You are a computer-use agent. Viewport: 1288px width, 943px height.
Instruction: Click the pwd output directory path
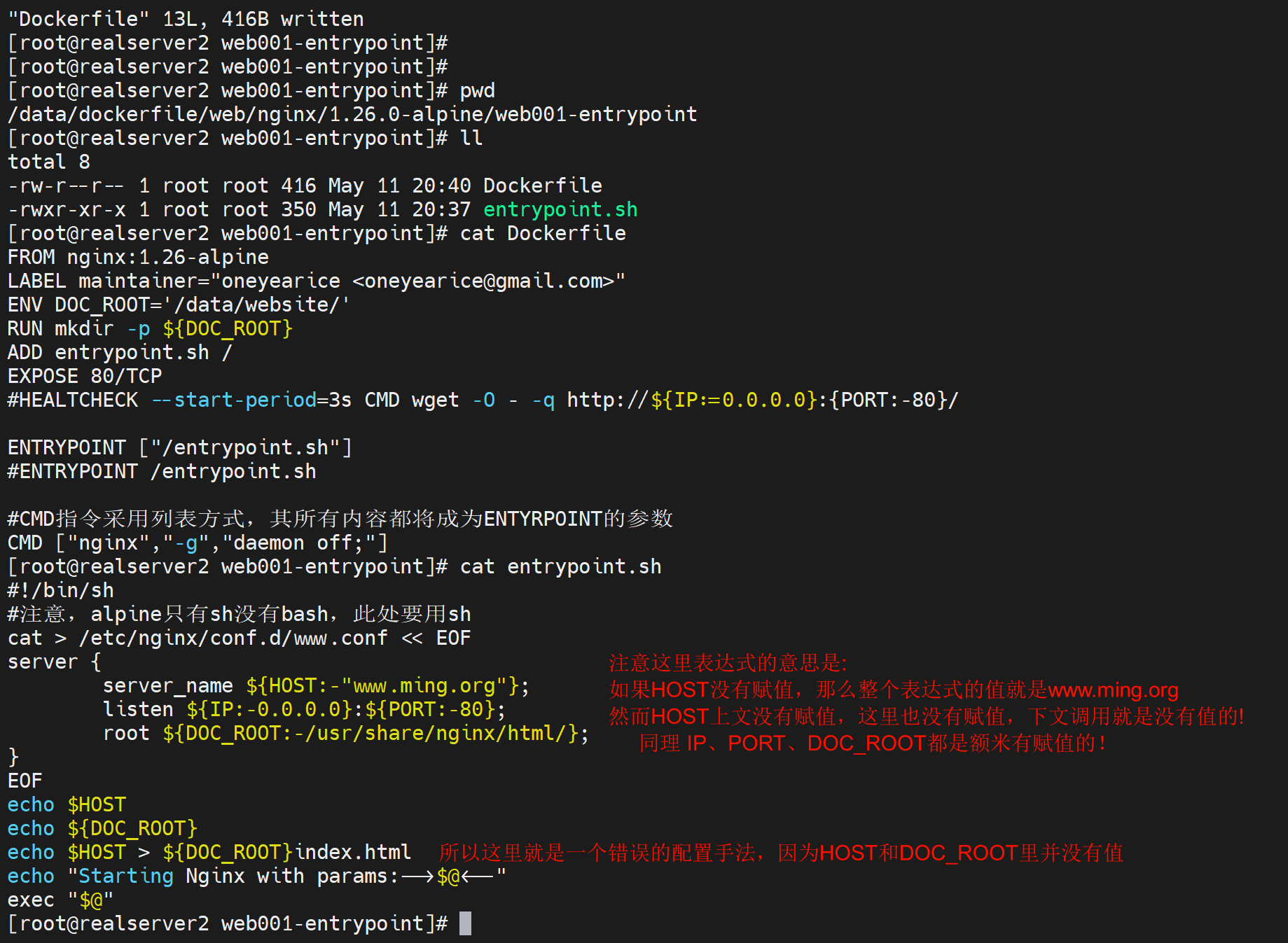tap(352, 114)
